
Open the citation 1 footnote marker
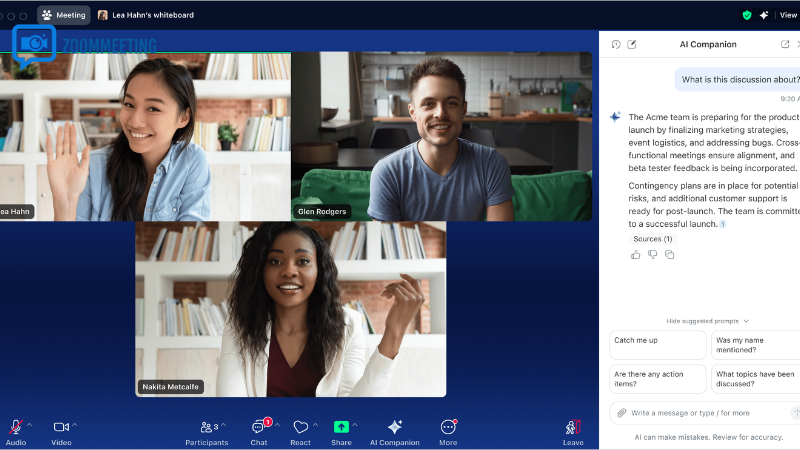point(723,224)
